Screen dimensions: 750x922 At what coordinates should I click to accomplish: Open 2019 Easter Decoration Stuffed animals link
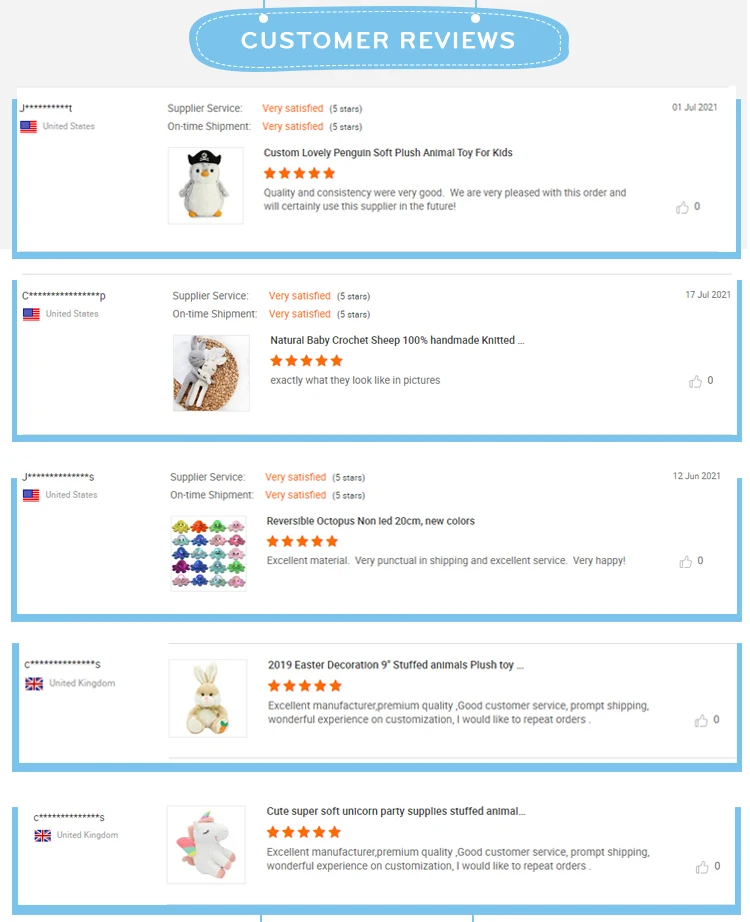(396, 665)
